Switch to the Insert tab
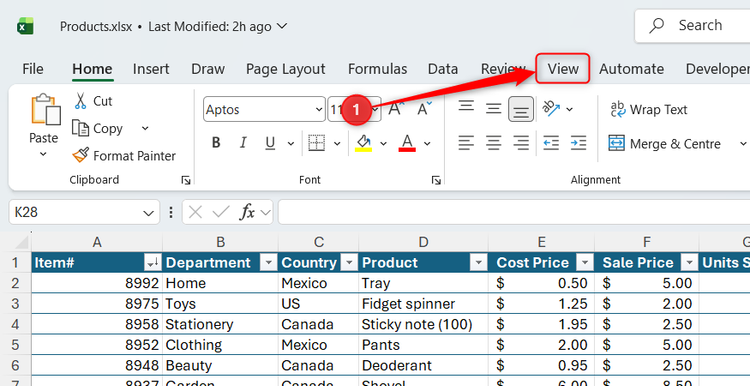This screenshot has height=386, width=750. coord(151,69)
